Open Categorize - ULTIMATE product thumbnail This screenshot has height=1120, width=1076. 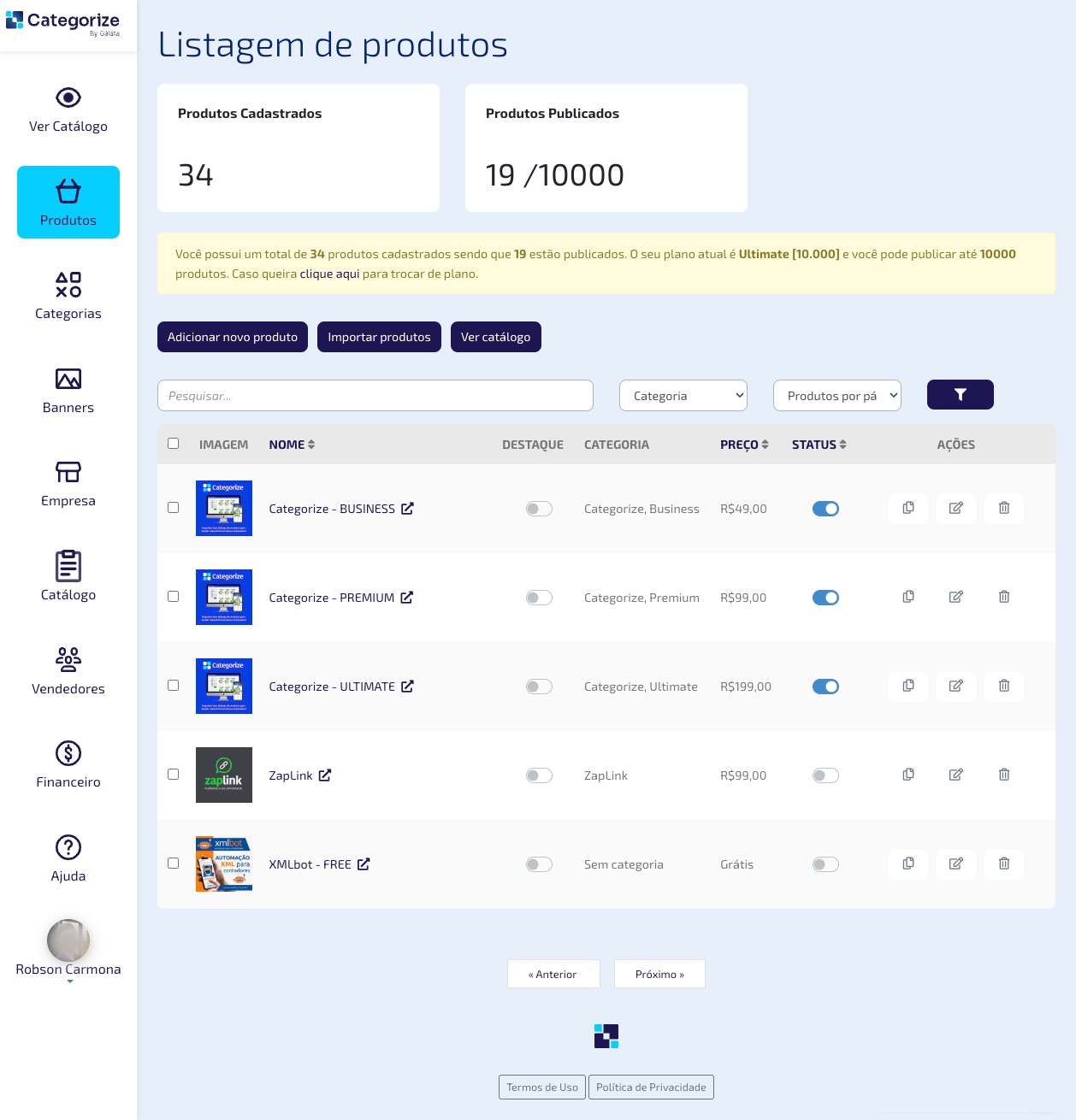tap(224, 687)
